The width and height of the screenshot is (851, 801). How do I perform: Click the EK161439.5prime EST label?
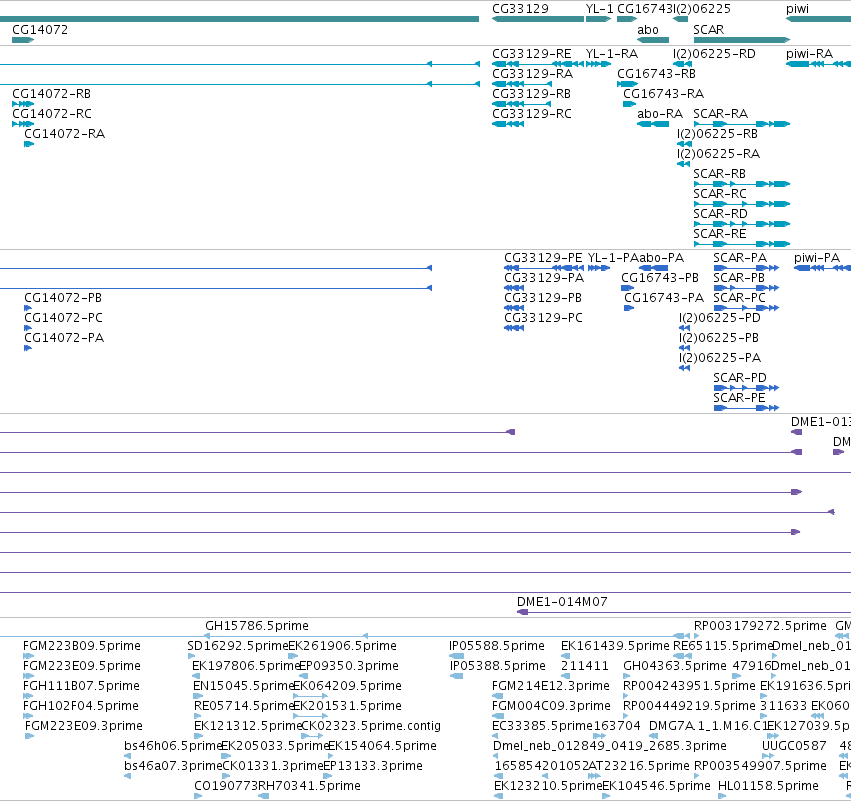615,646
